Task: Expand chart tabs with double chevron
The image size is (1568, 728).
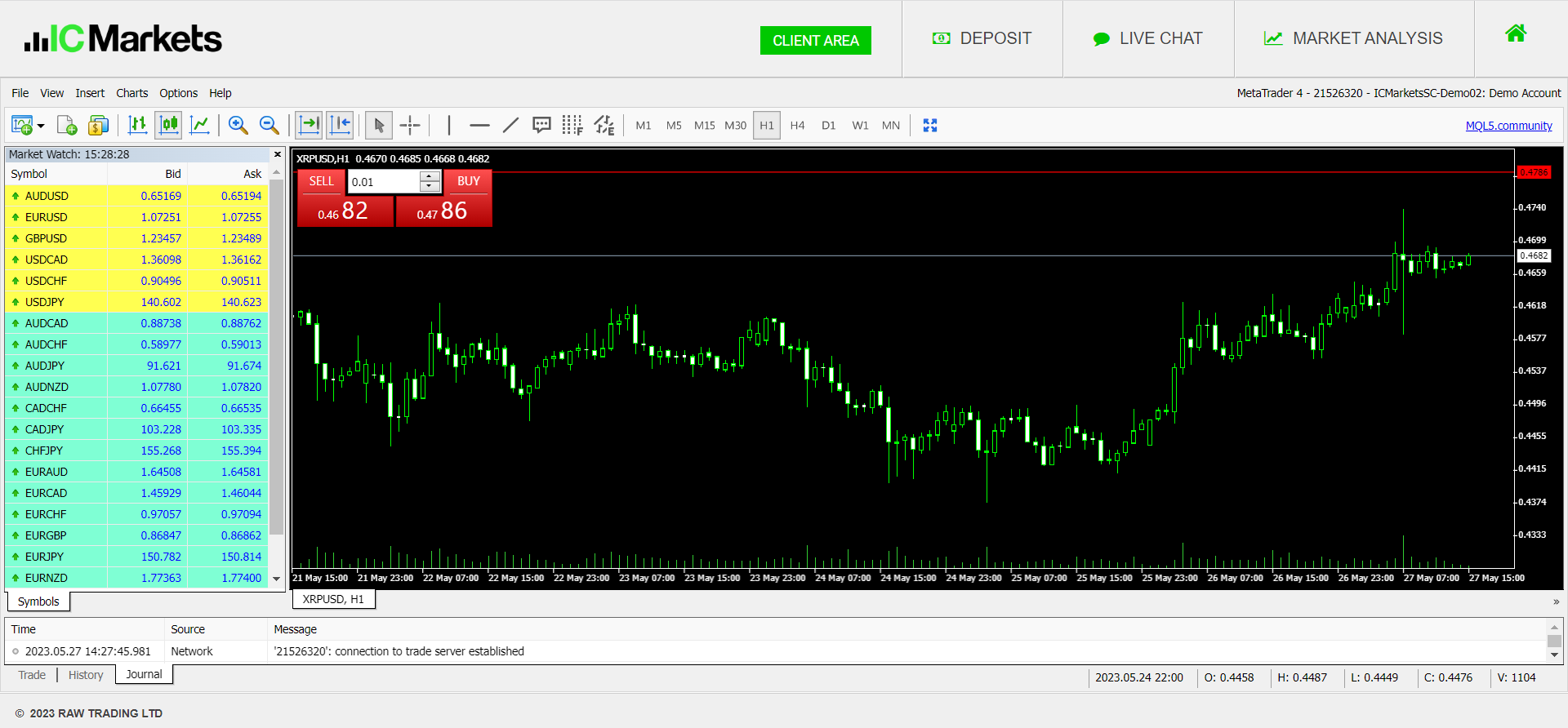Action: tap(1556, 601)
